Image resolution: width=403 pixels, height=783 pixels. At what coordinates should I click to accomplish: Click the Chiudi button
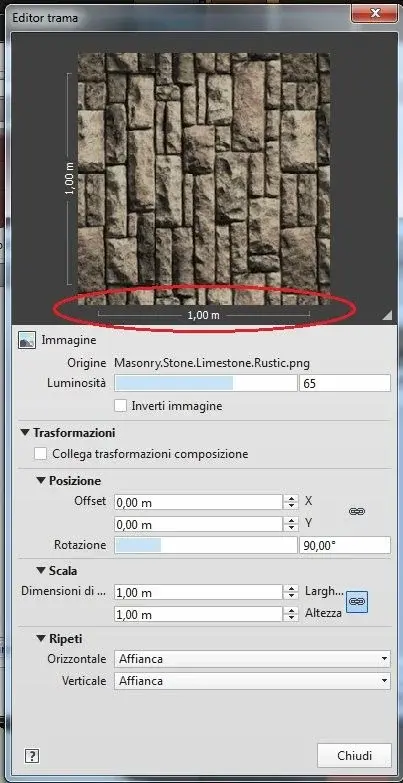[355, 756]
